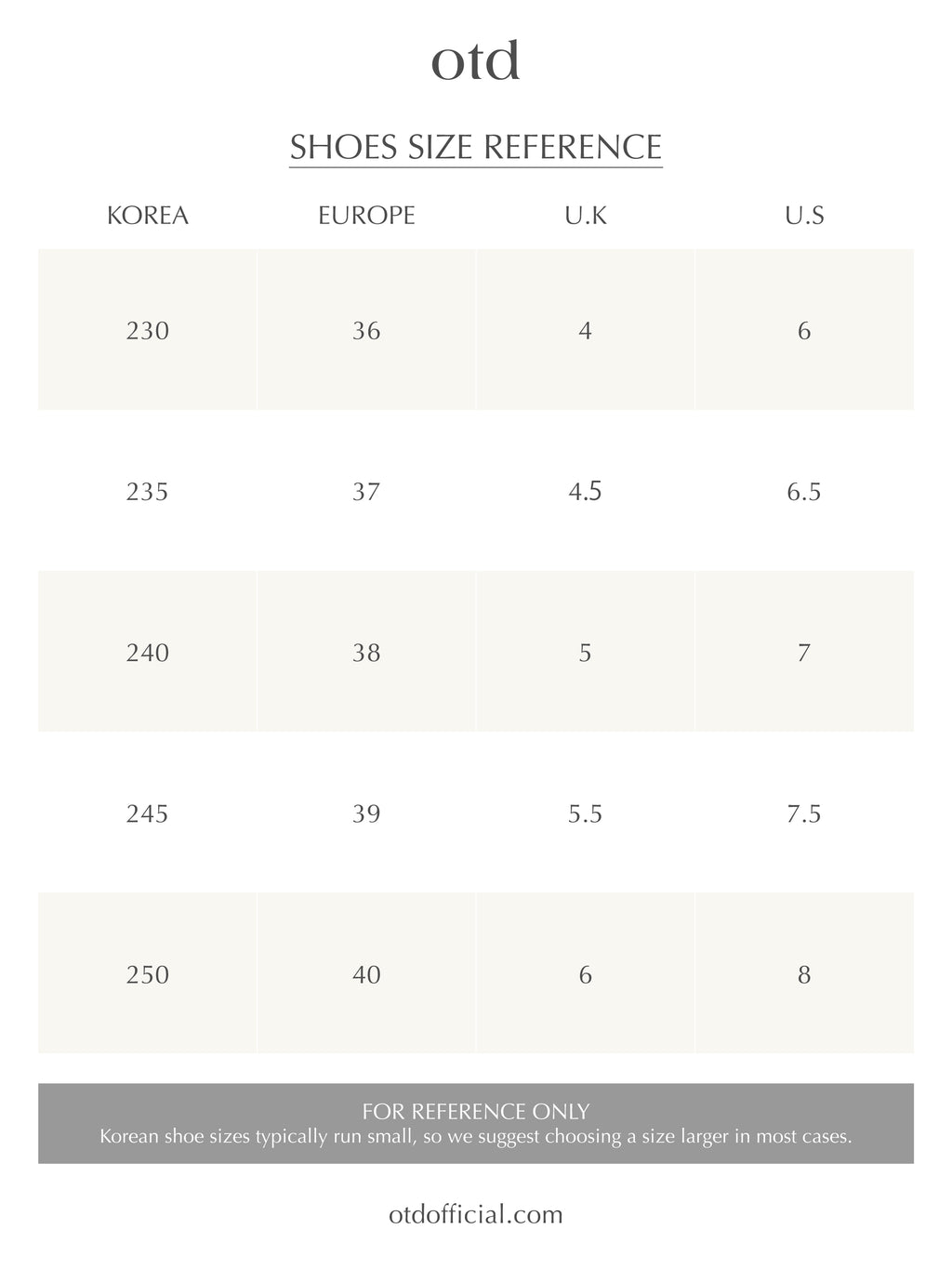Click Europe size 38 cell
The width and height of the screenshot is (952, 1269).
(366, 652)
